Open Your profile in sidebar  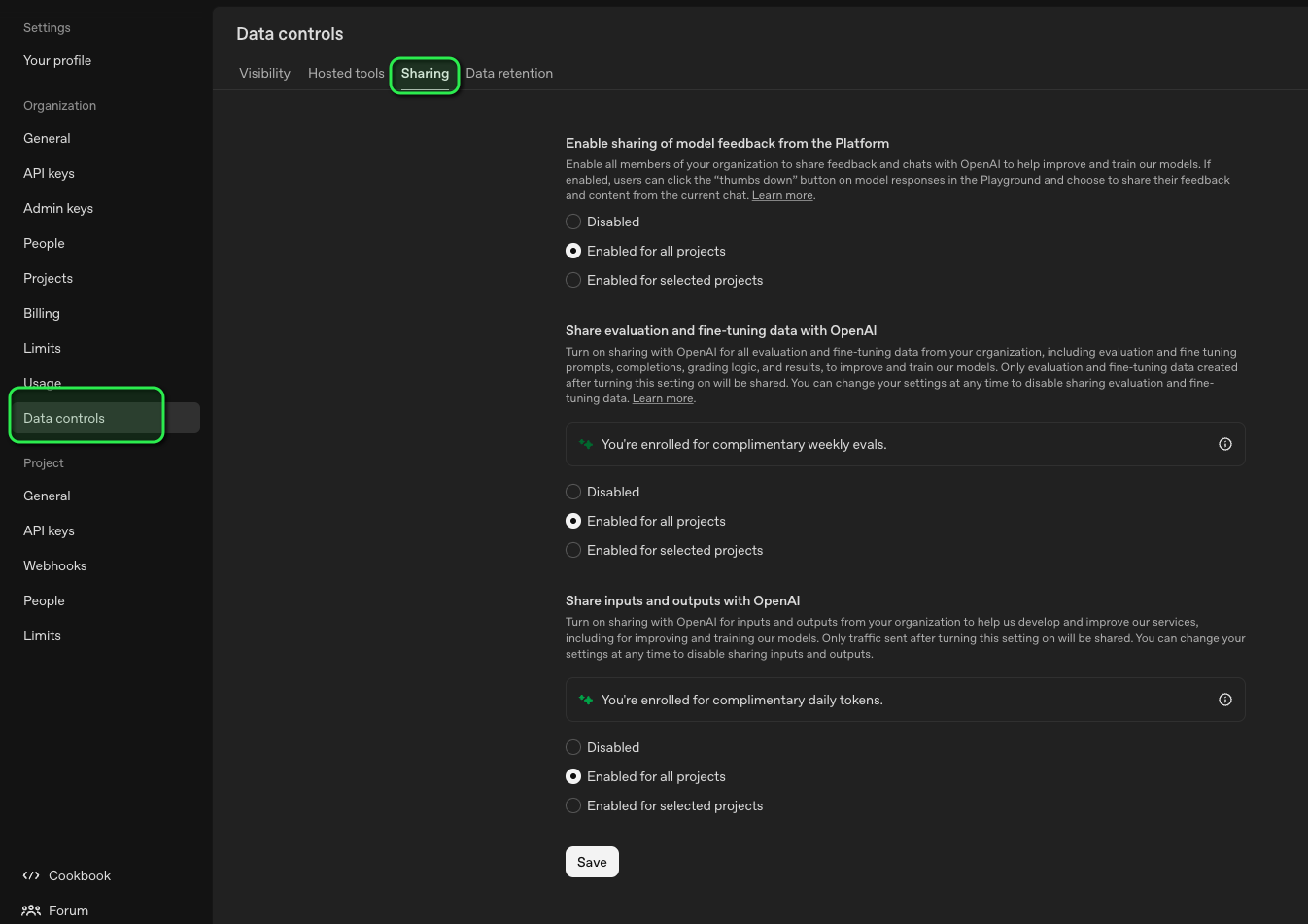(57, 60)
